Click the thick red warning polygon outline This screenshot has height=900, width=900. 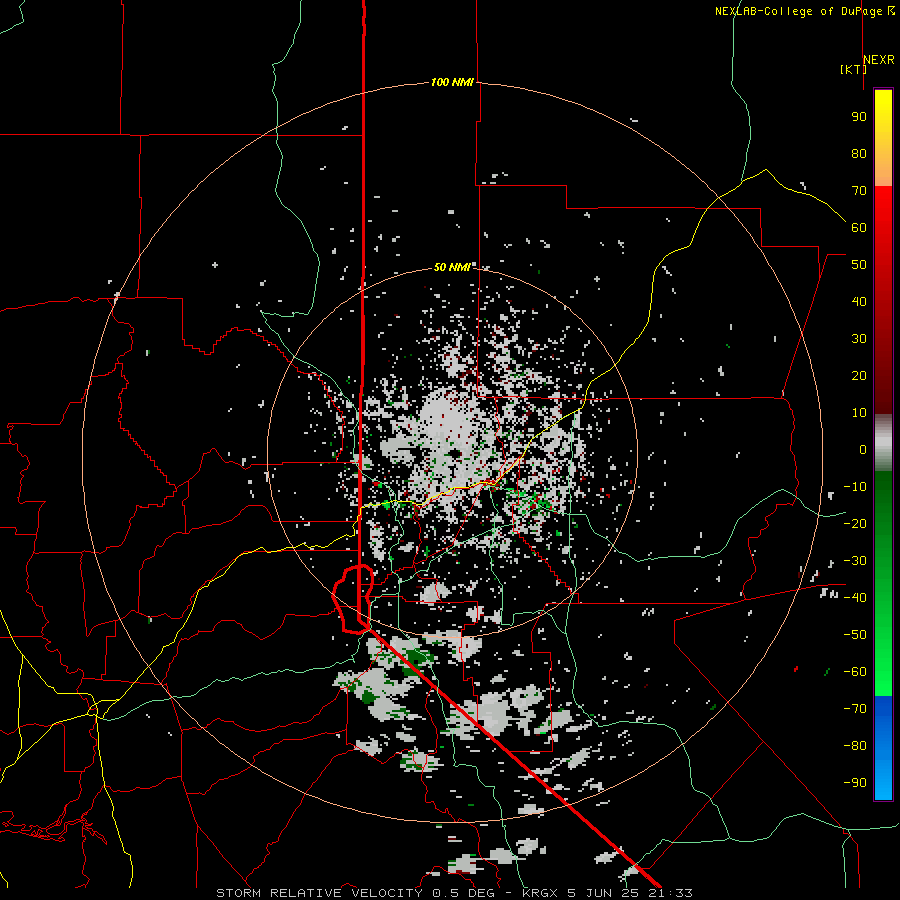point(354,599)
